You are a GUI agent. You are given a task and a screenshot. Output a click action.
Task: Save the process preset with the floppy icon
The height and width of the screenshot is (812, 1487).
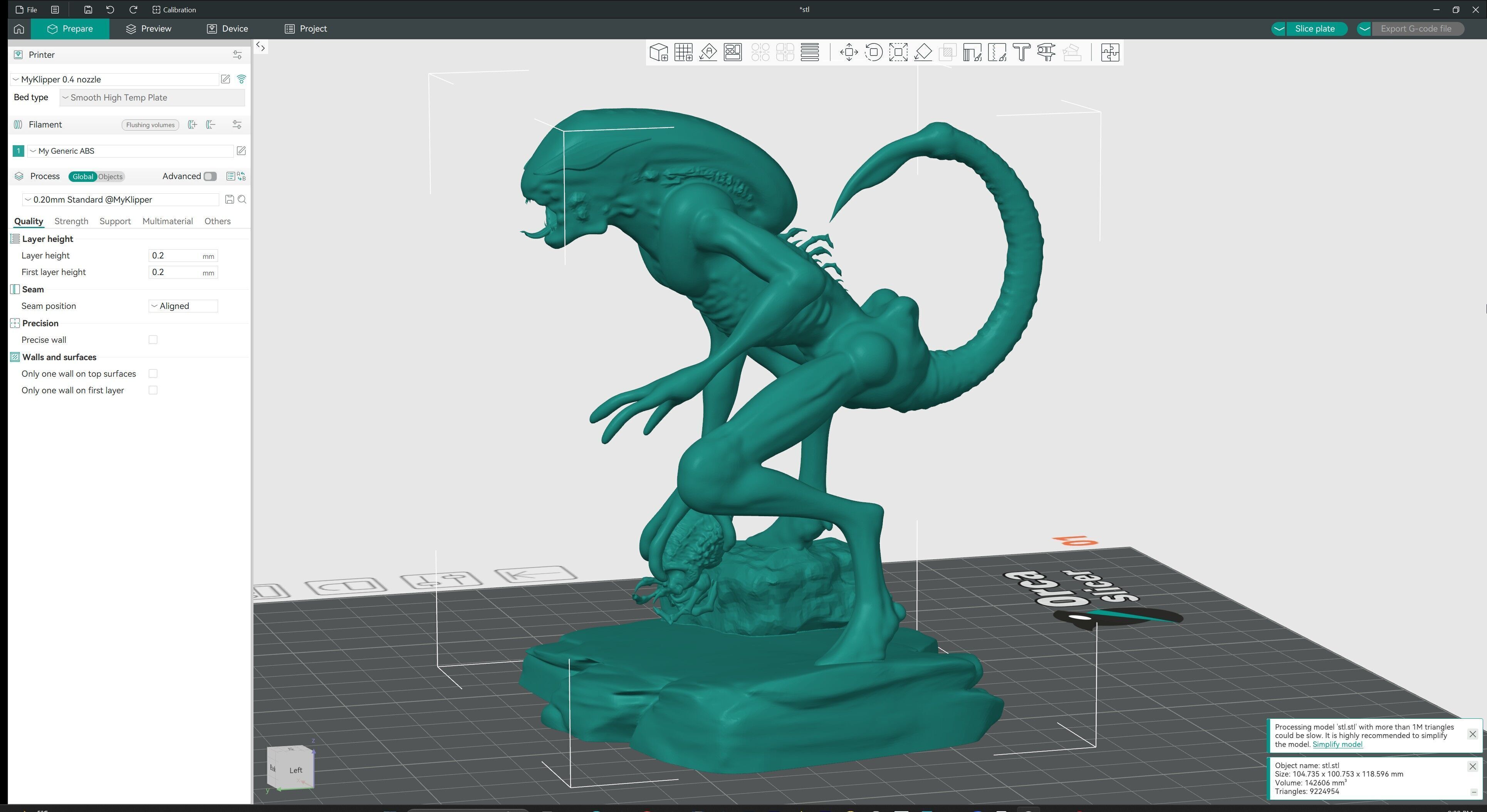click(229, 200)
